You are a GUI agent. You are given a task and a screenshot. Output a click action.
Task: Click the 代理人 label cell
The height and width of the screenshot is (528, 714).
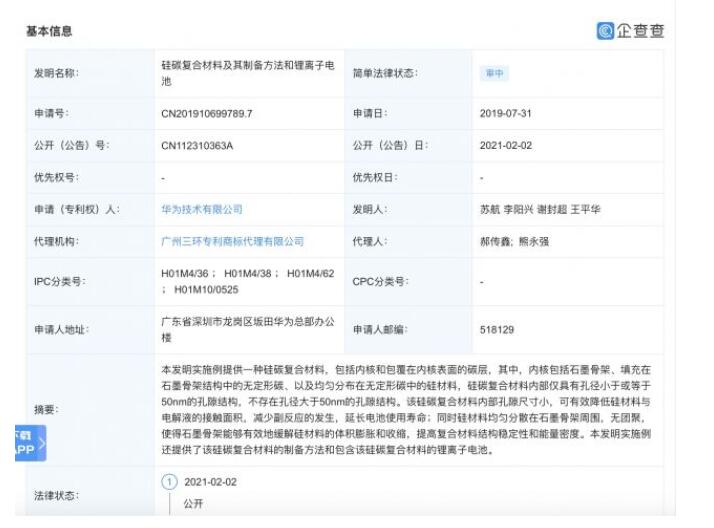pyautogui.click(x=408, y=241)
